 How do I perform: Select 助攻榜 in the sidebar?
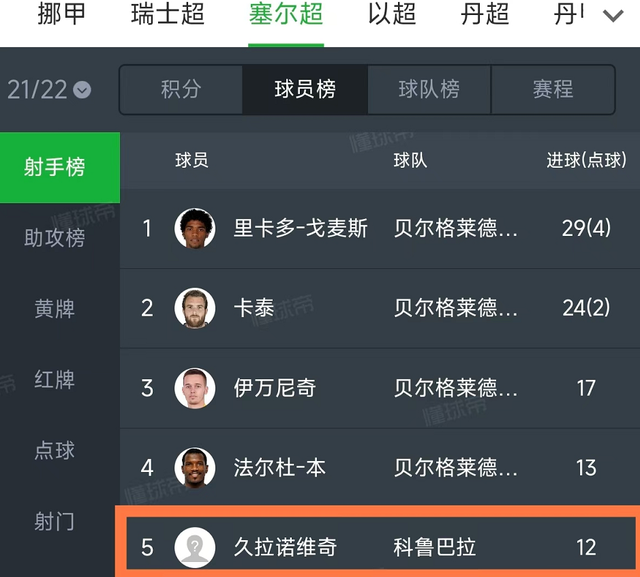(x=55, y=238)
